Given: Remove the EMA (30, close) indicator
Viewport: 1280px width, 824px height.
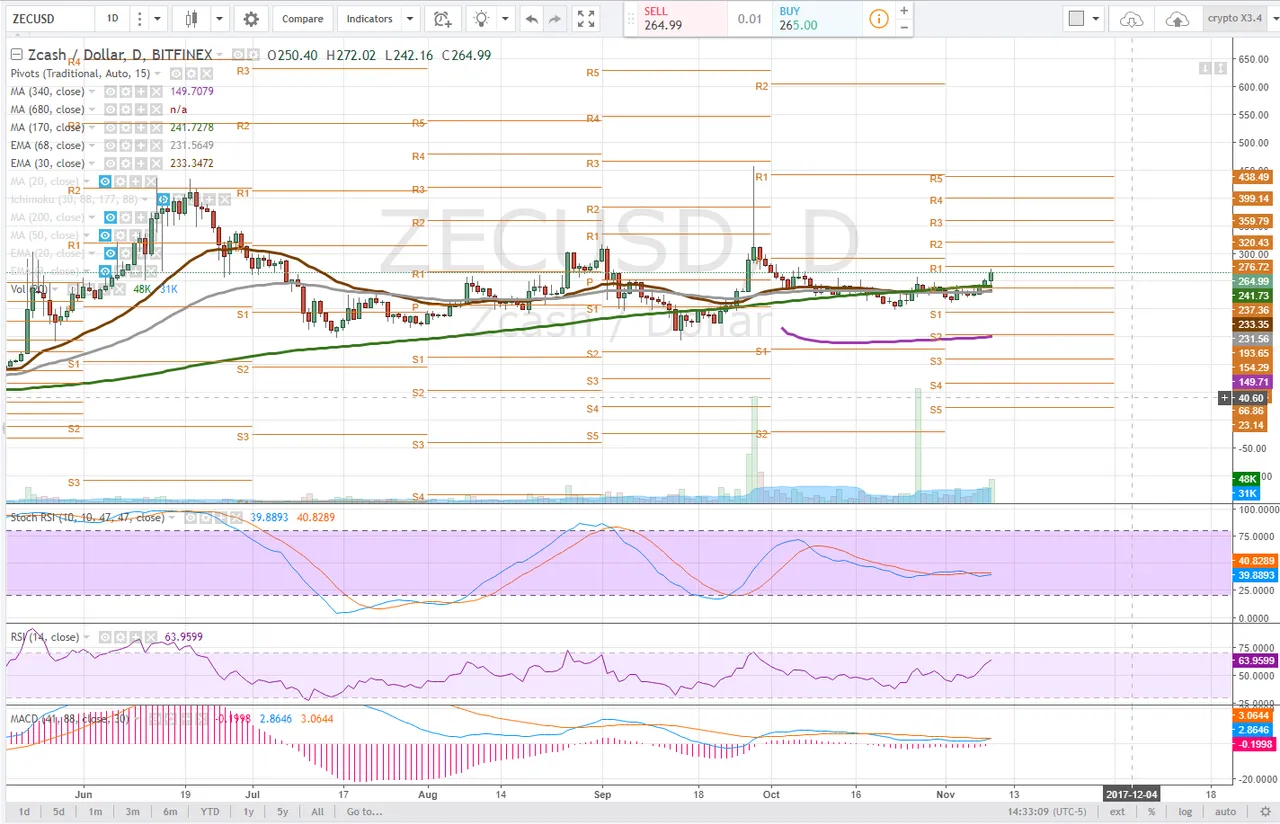Looking at the screenshot, I should [x=156, y=163].
